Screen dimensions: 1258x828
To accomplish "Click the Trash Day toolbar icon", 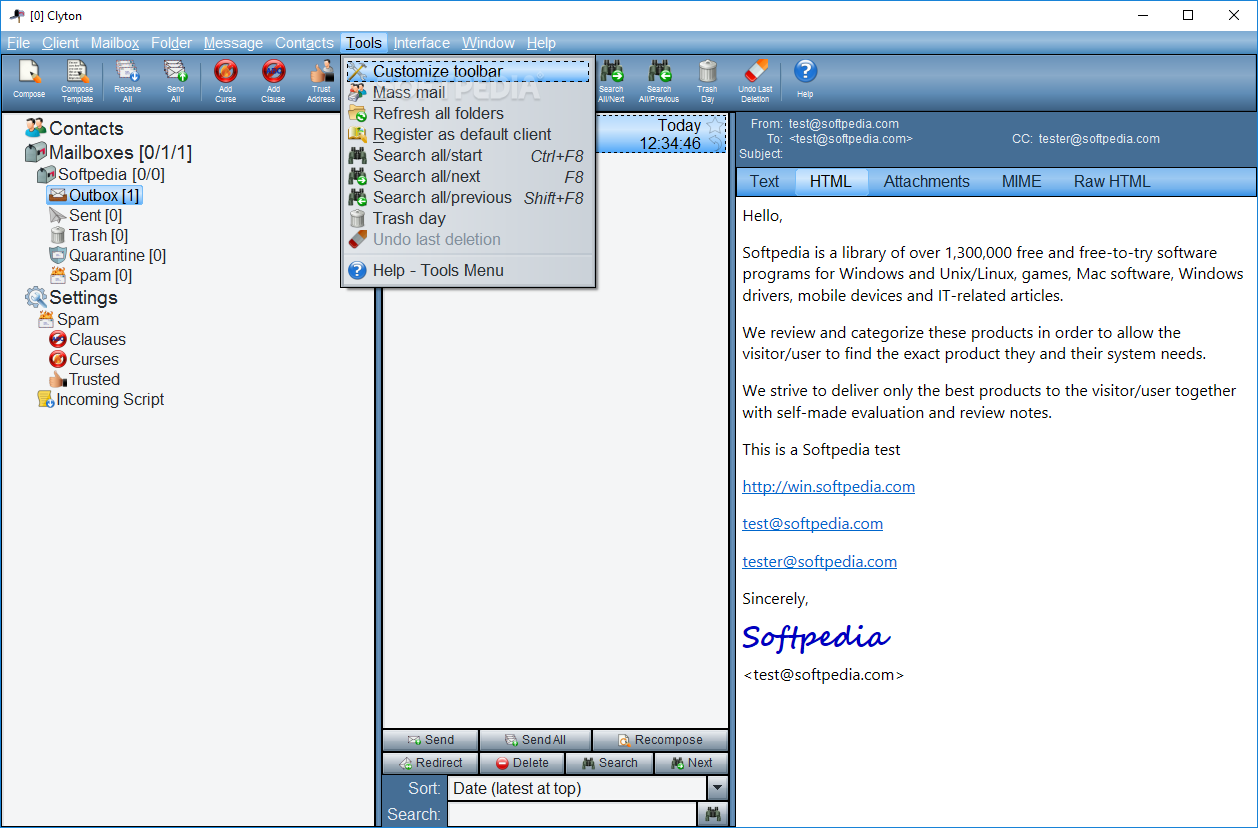I will pos(707,80).
